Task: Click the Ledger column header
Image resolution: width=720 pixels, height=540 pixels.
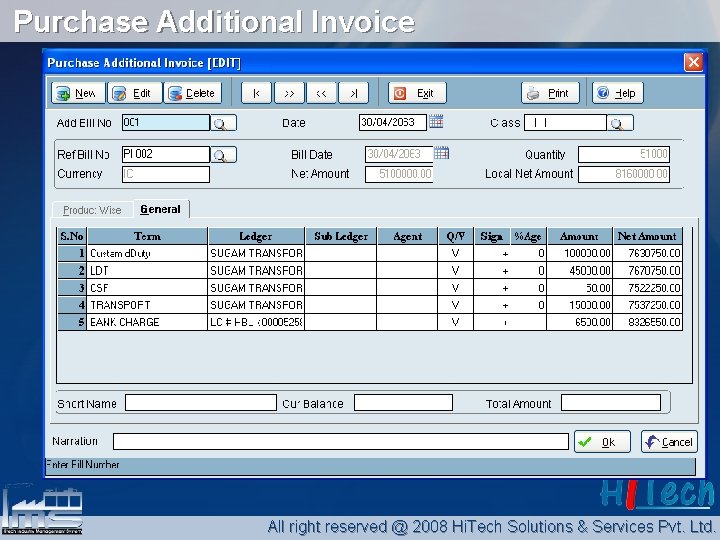Action: pyautogui.click(x=256, y=236)
